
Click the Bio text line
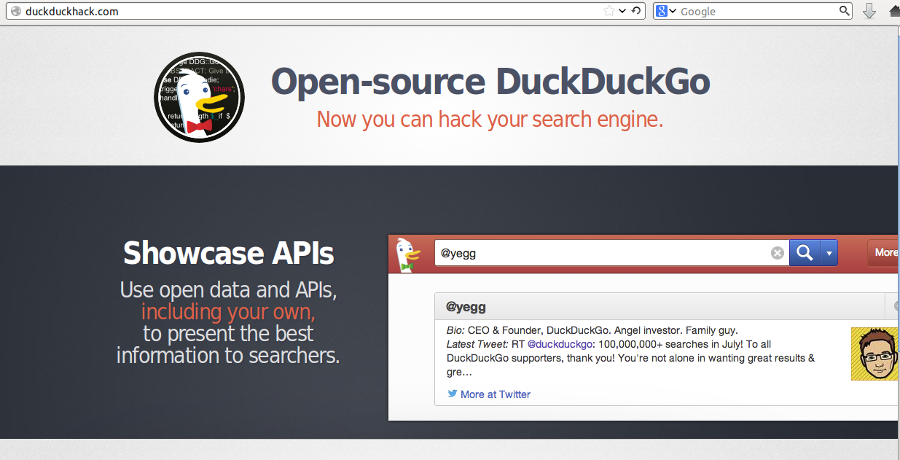coord(592,331)
